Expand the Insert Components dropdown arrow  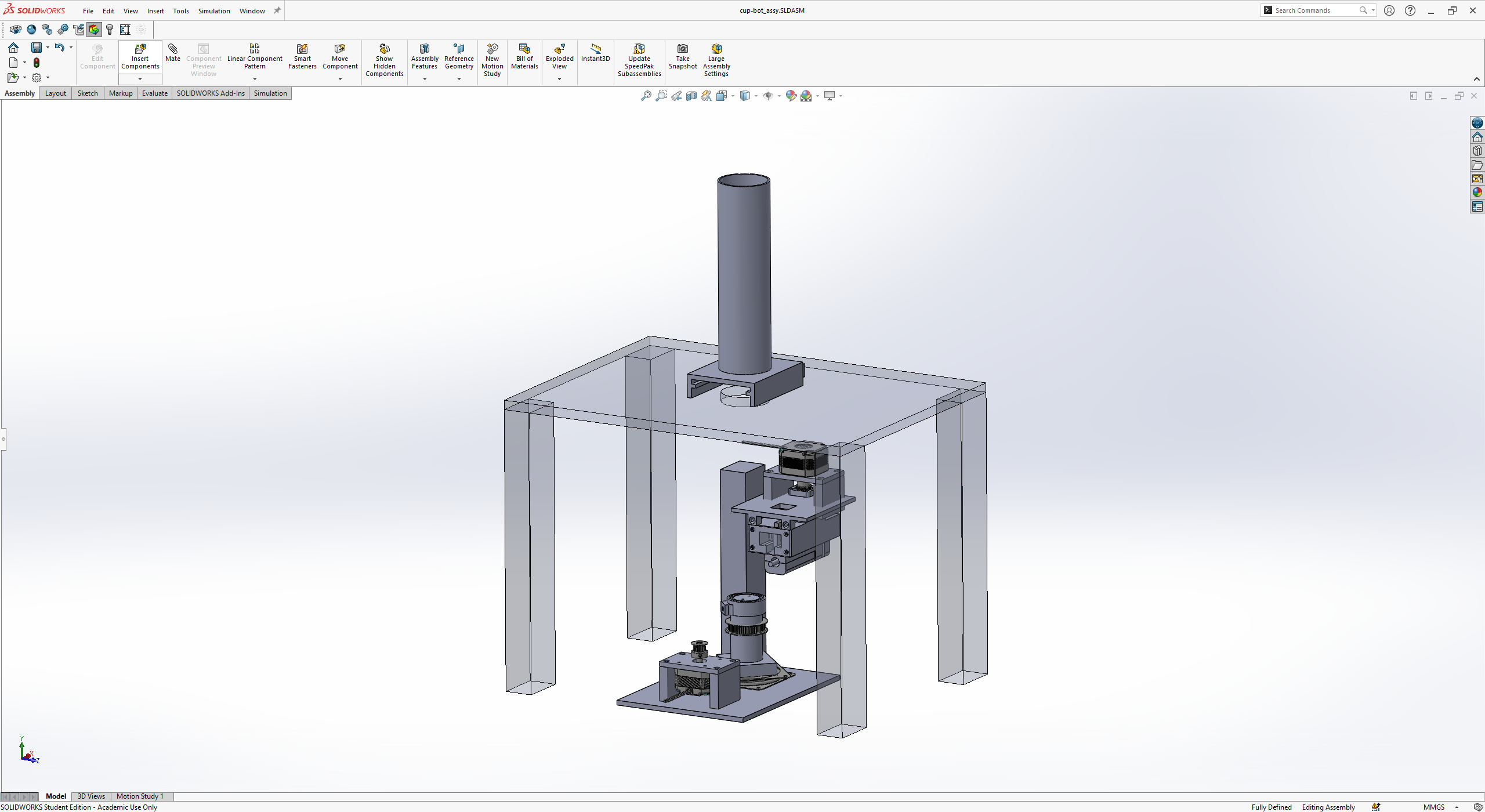(140, 79)
